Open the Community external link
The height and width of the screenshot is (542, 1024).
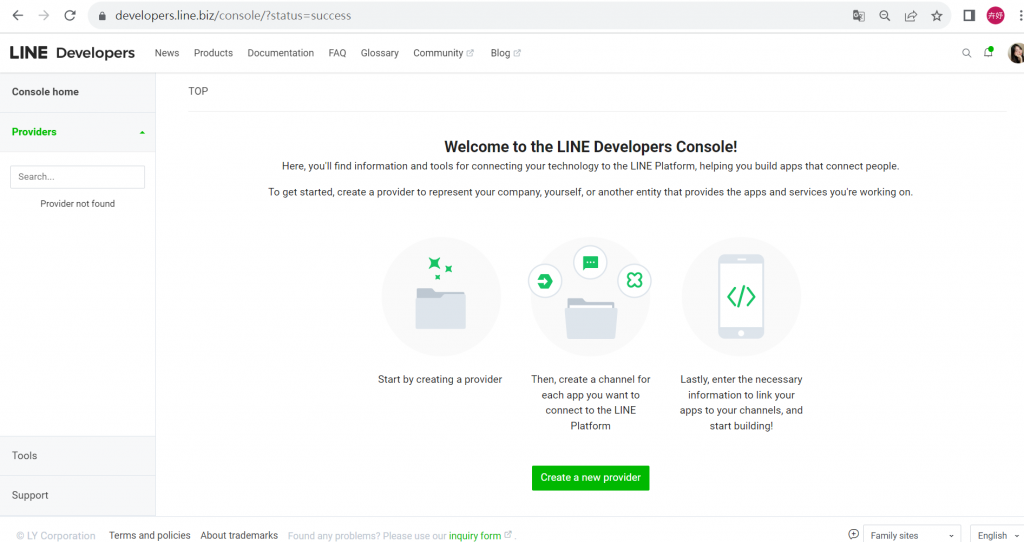tap(443, 53)
